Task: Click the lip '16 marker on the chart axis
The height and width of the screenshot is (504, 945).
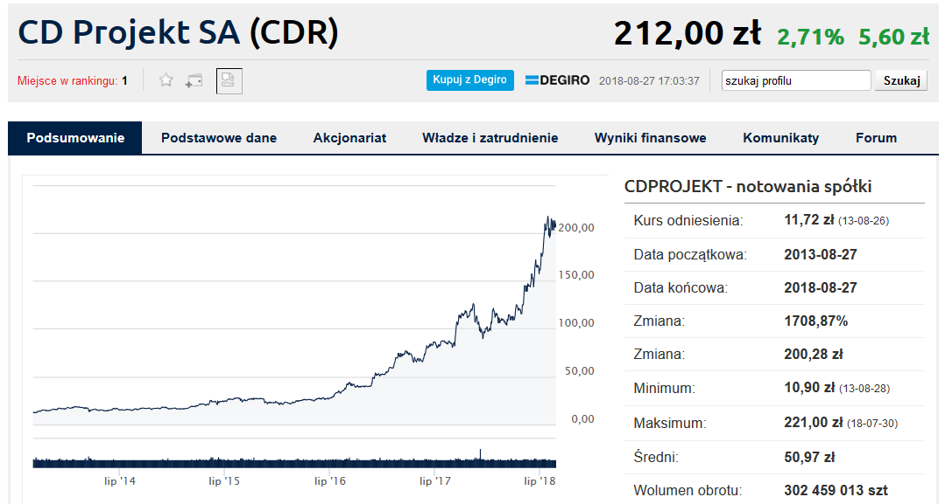Action: point(330,482)
